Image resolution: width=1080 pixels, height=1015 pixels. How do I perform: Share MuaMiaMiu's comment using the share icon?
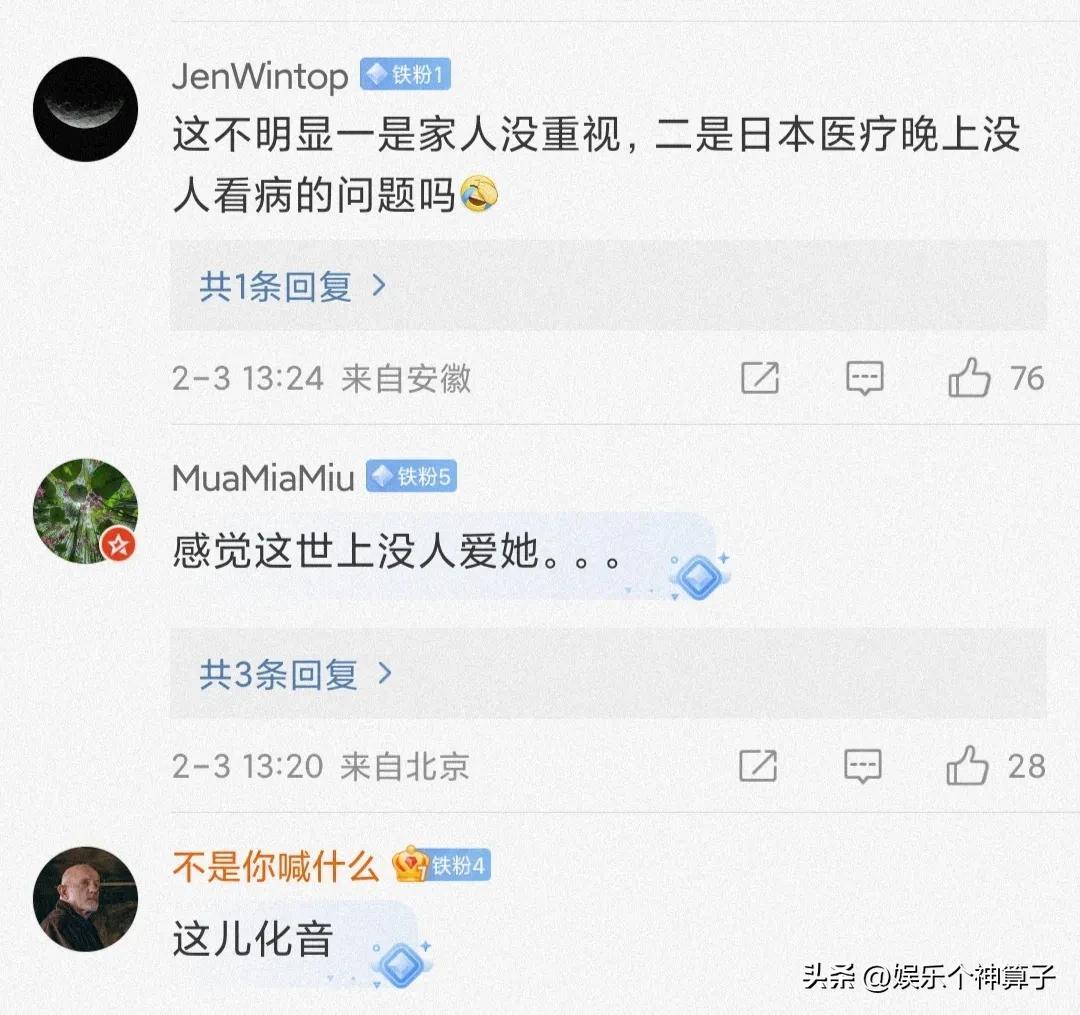pos(758,765)
